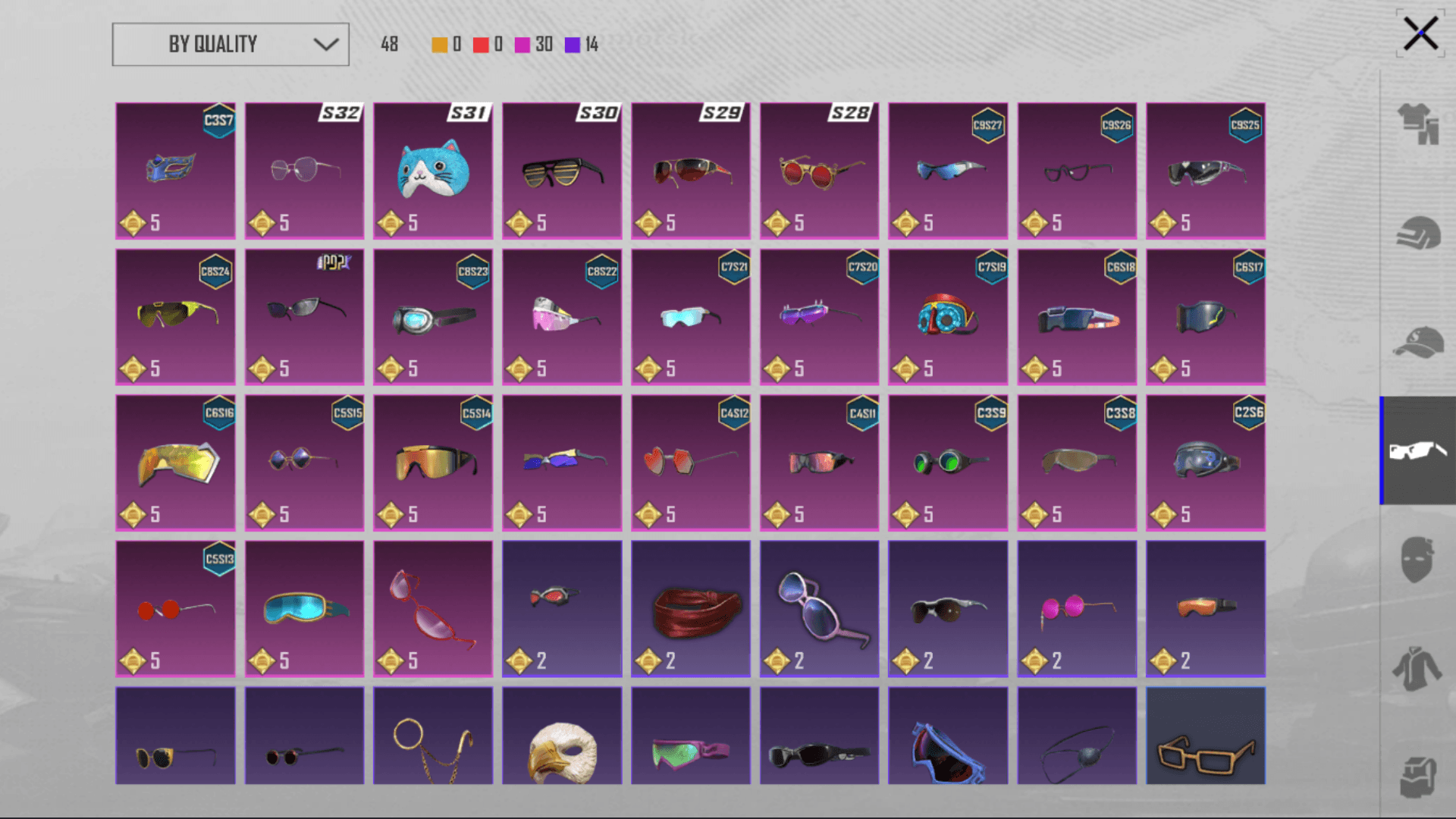The width and height of the screenshot is (1456, 819).
Task: Select the S28 red round gold glasses
Action: click(819, 171)
